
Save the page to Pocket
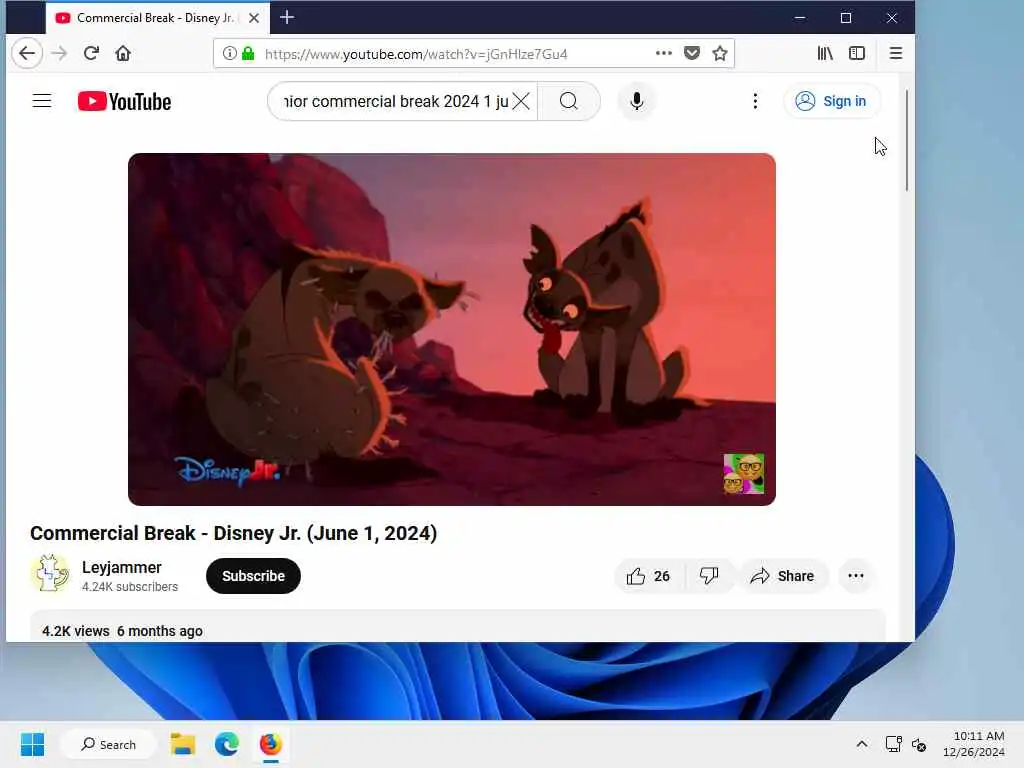(692, 54)
